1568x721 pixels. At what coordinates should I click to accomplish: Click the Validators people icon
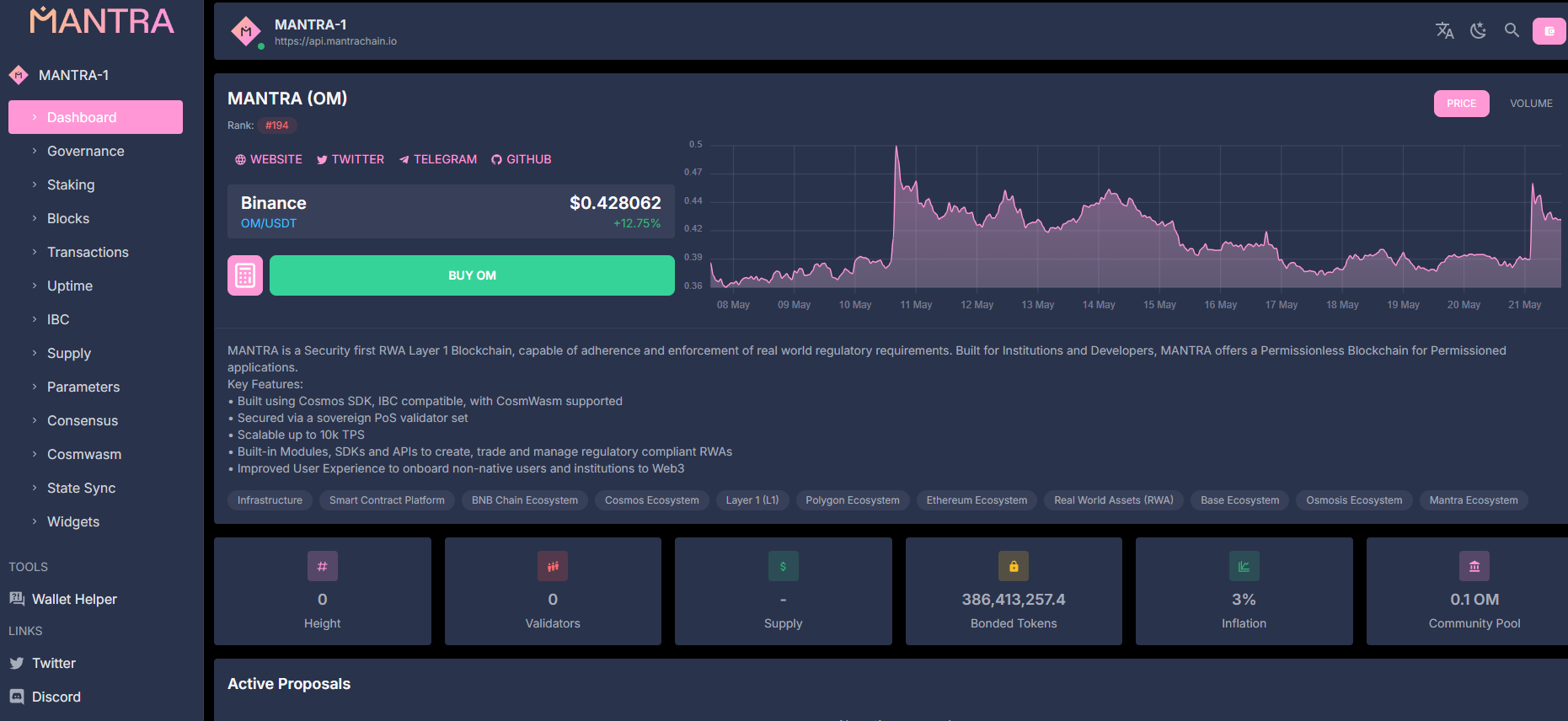tap(553, 566)
